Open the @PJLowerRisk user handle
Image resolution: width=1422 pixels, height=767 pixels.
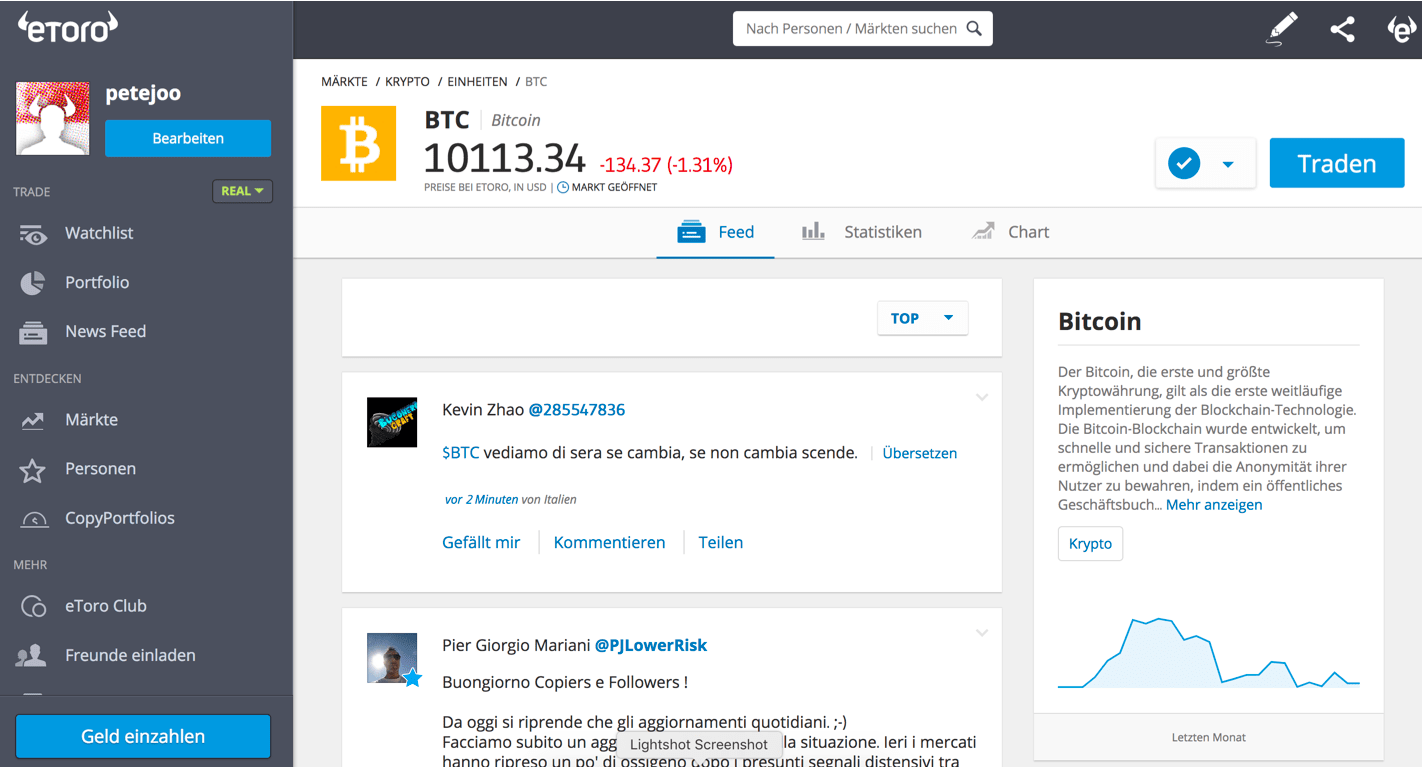click(x=651, y=646)
